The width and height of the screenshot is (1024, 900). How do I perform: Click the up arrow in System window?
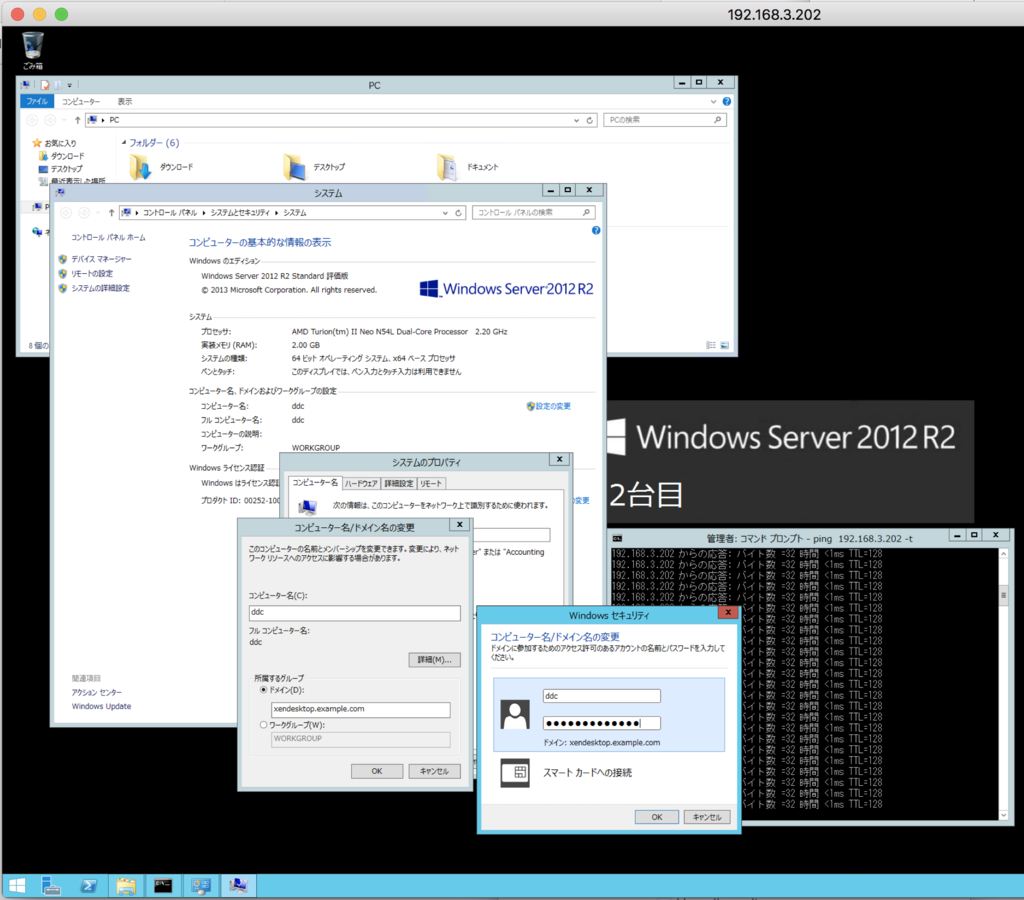point(112,213)
